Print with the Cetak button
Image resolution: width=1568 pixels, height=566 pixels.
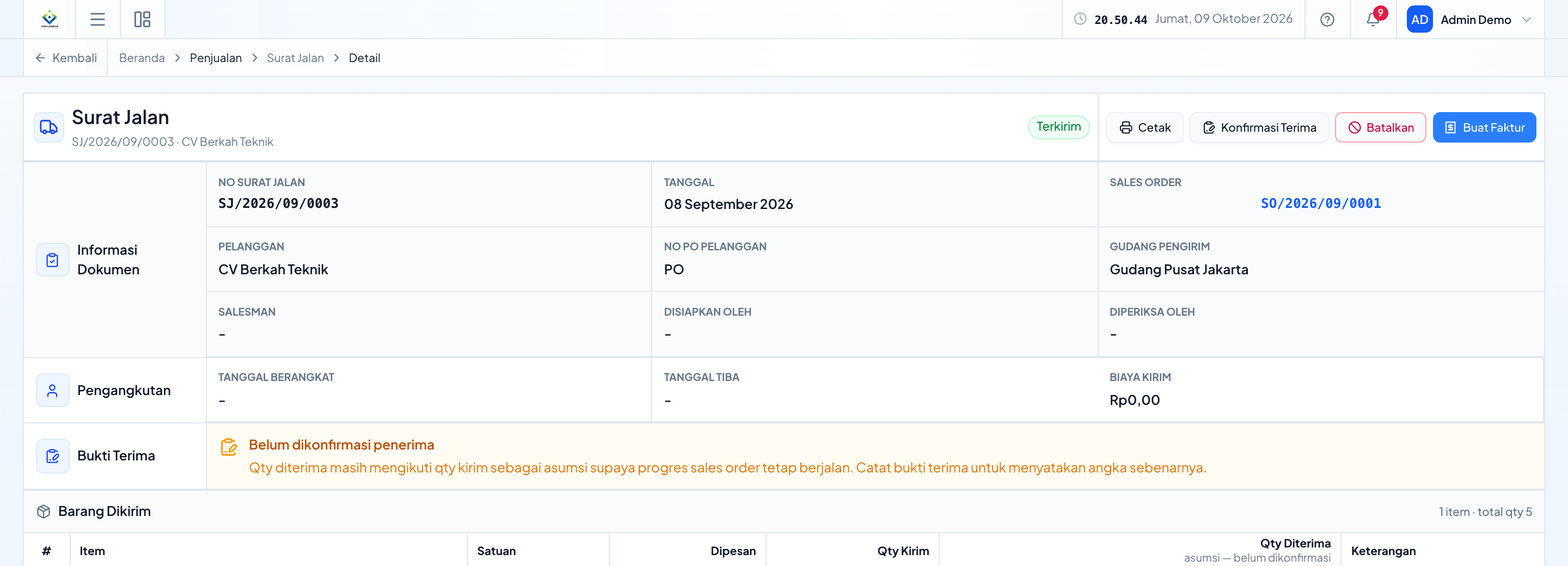1144,127
